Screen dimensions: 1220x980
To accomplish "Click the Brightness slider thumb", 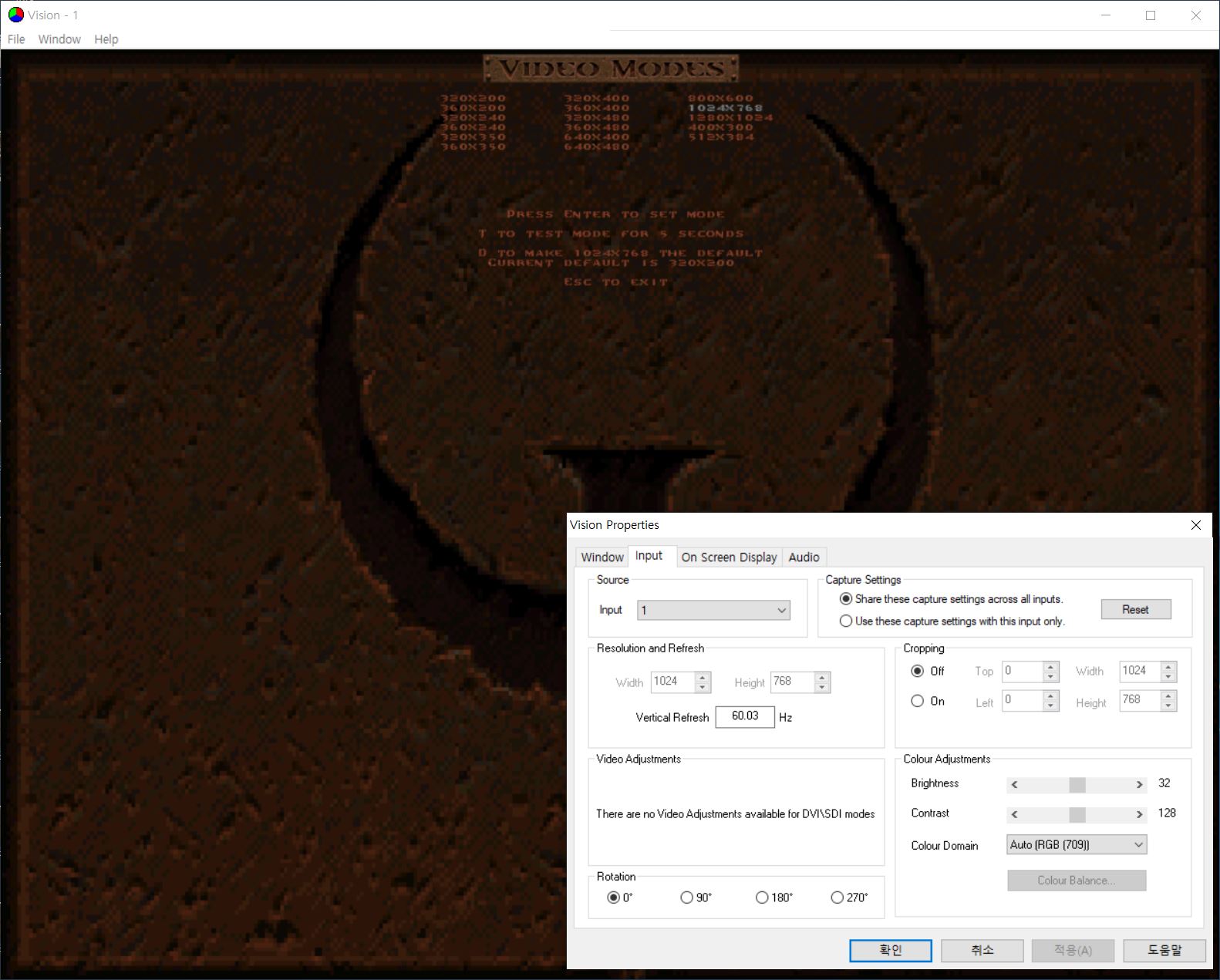I will coord(1077,784).
